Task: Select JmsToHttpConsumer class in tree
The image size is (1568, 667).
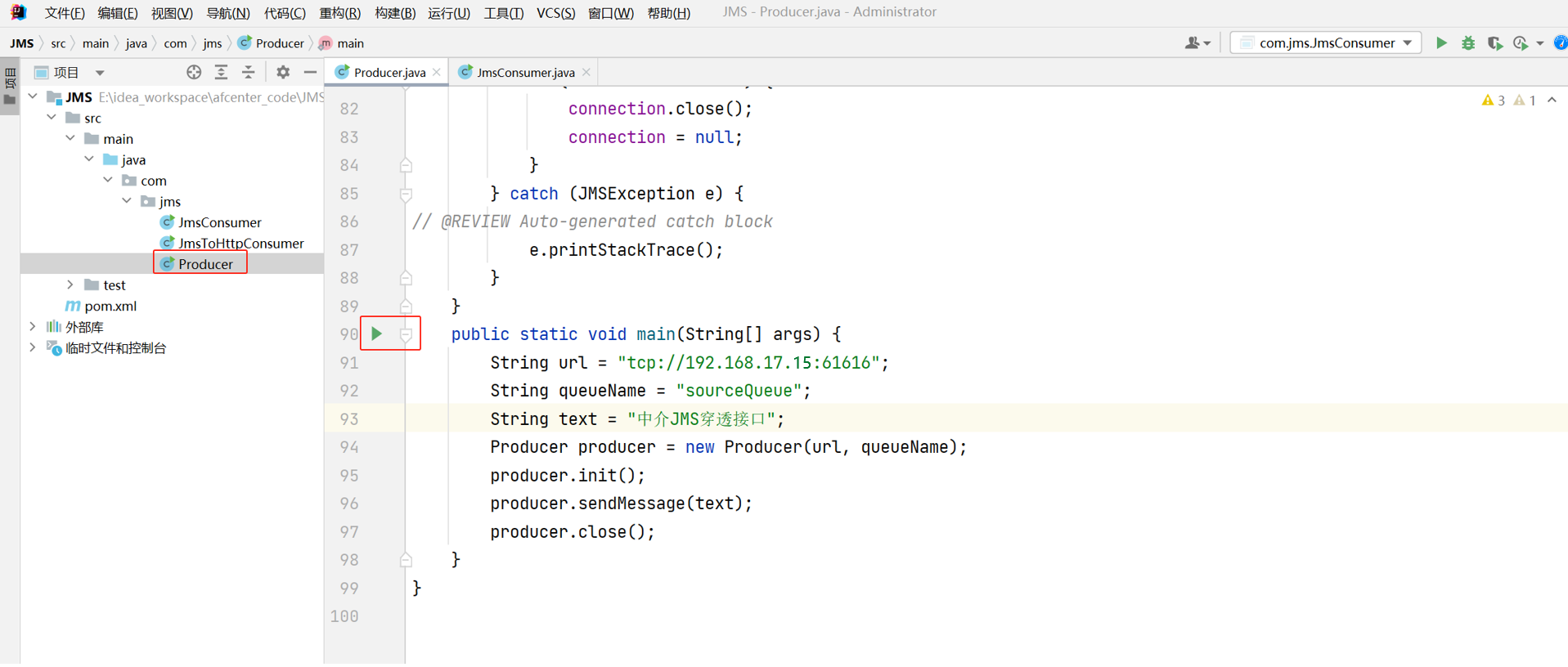Action: [240, 244]
